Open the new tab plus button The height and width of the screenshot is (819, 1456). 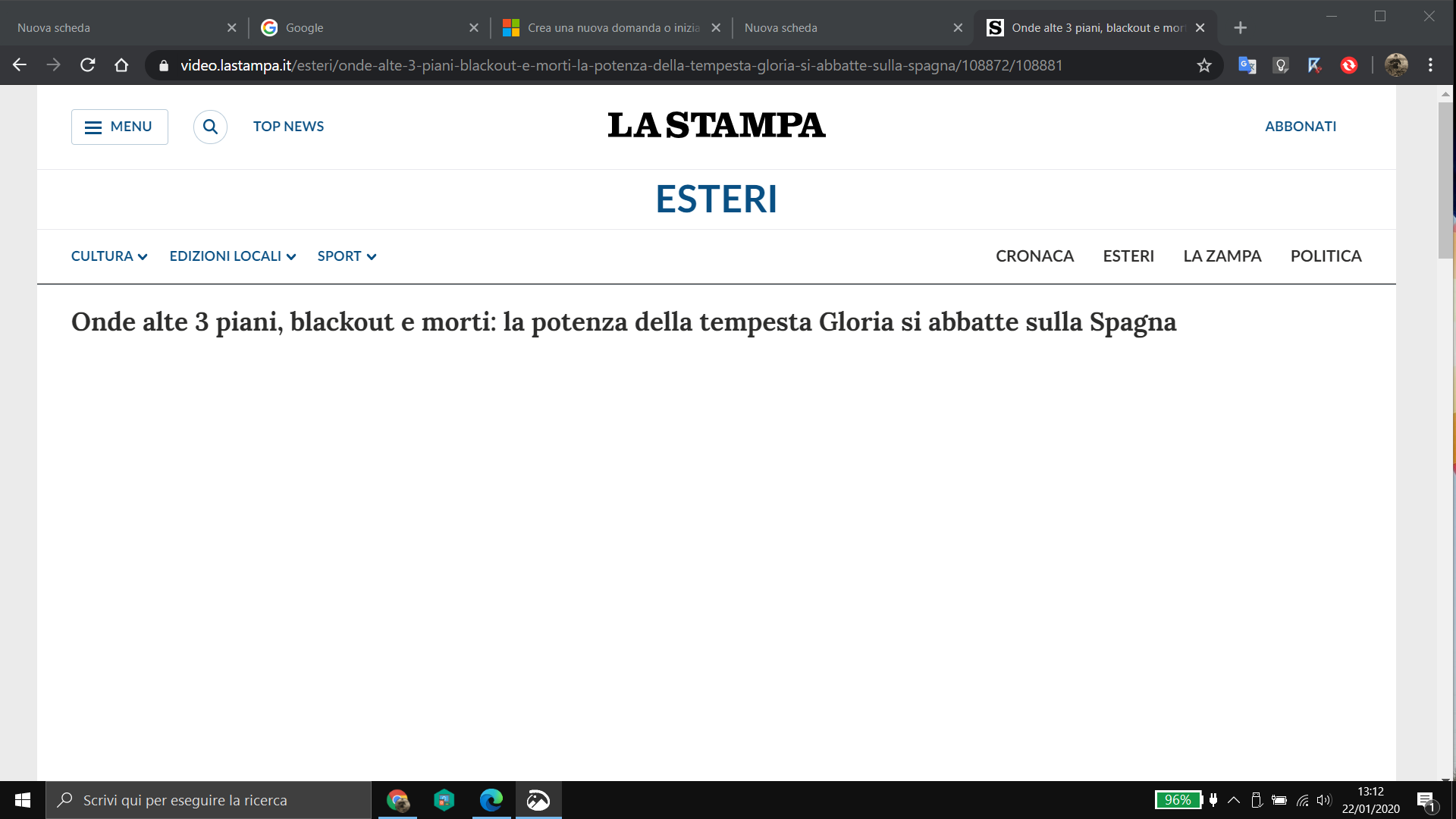1240,28
